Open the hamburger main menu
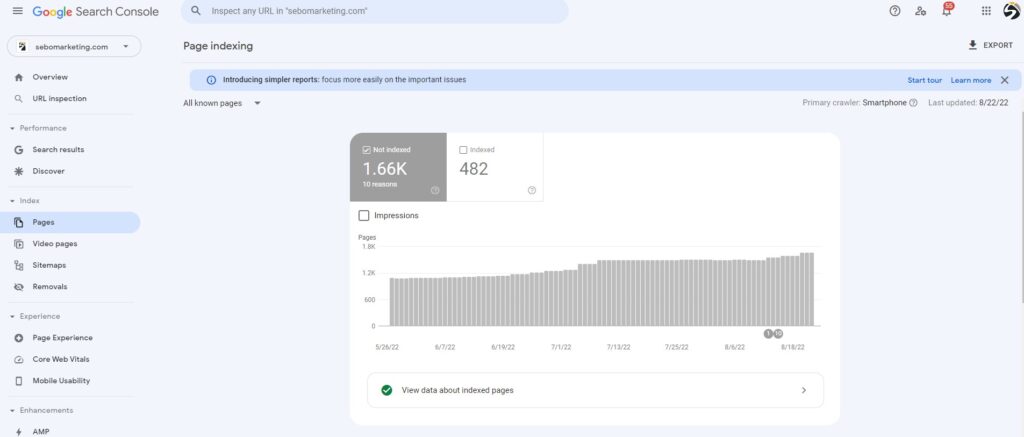The image size is (1024, 437). (x=18, y=11)
